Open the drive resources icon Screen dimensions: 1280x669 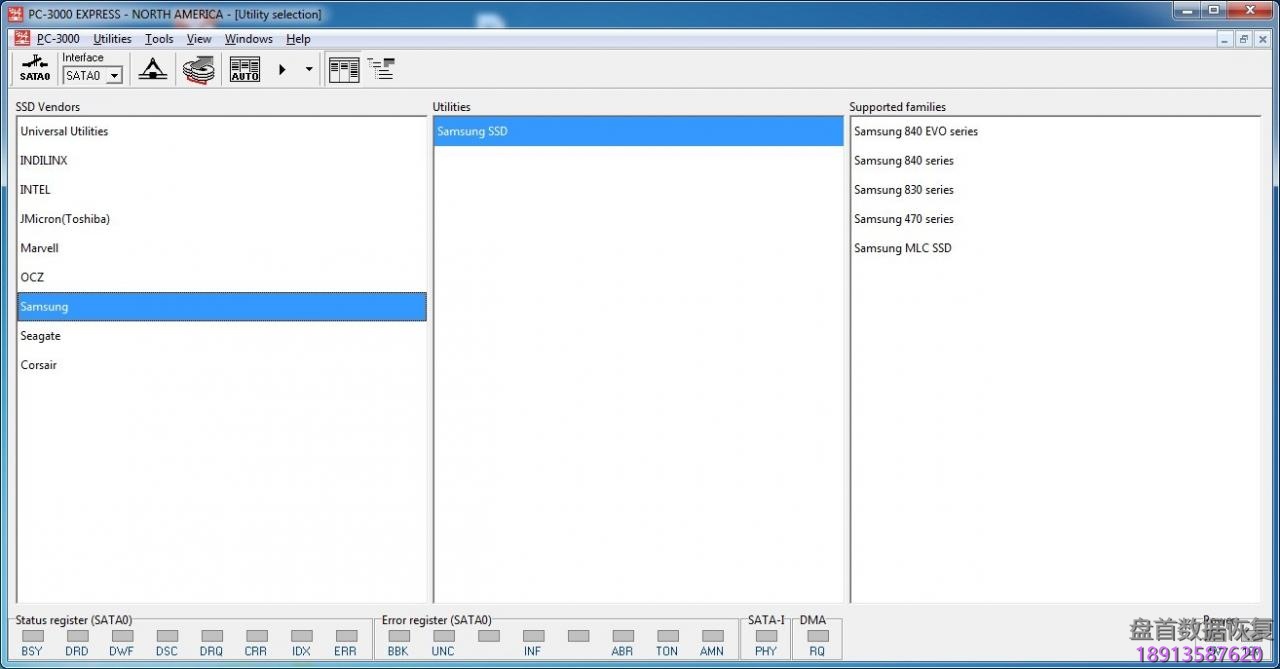coord(198,68)
